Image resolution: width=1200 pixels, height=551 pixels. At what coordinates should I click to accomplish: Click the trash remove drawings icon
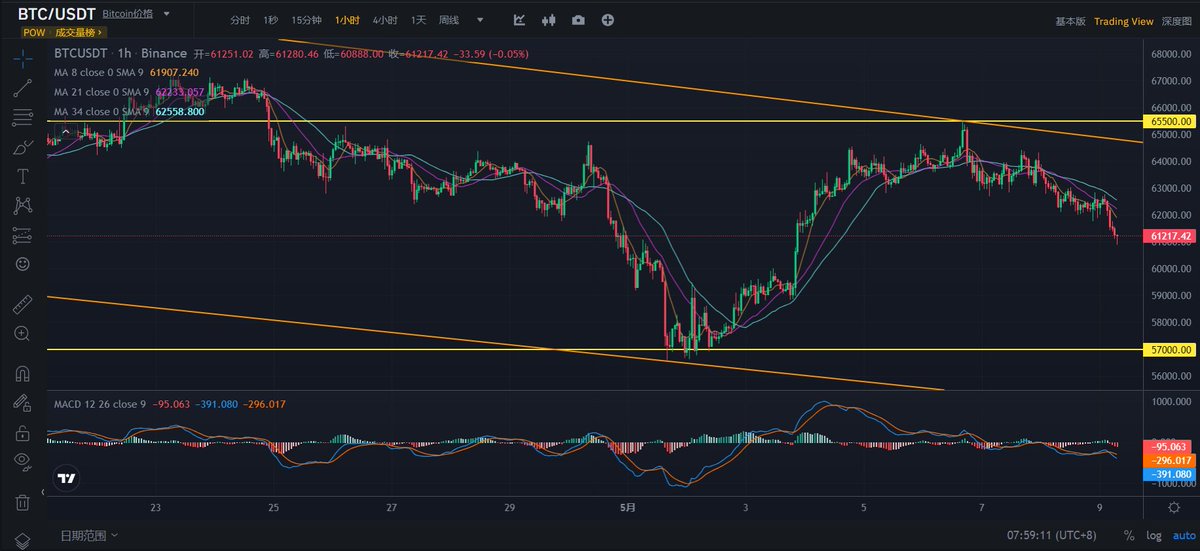tap(22, 501)
